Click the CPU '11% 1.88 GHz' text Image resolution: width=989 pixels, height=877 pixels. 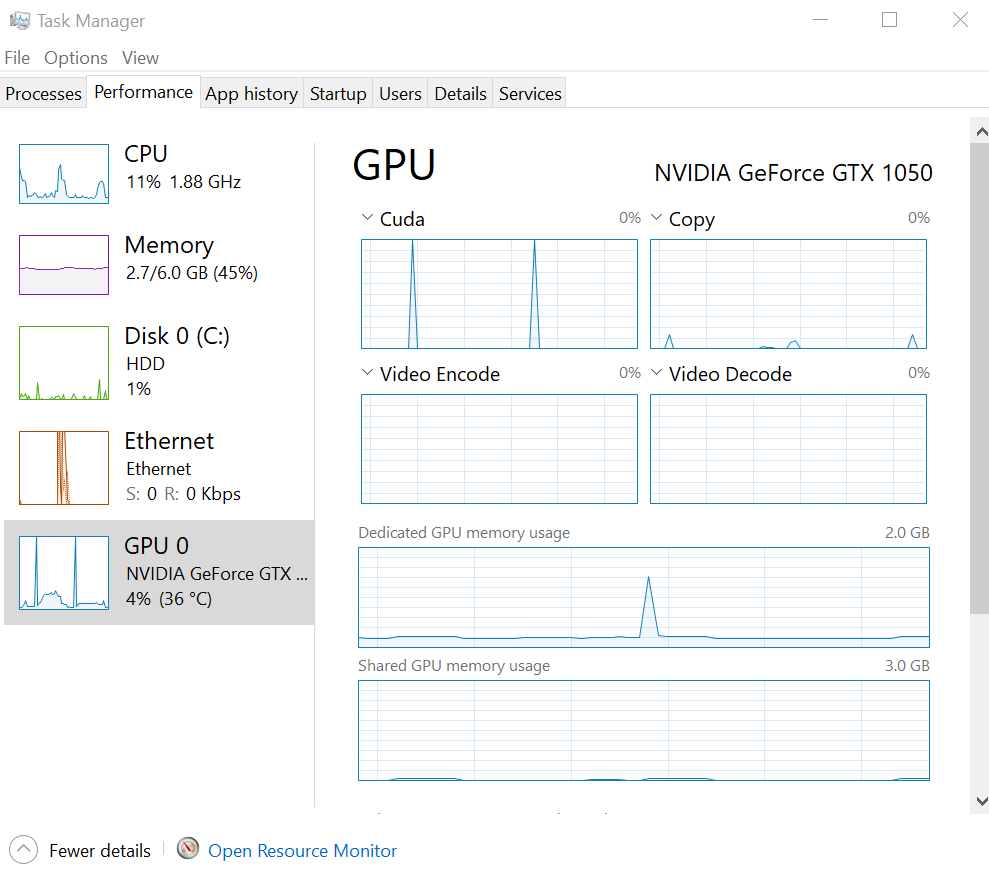184,182
